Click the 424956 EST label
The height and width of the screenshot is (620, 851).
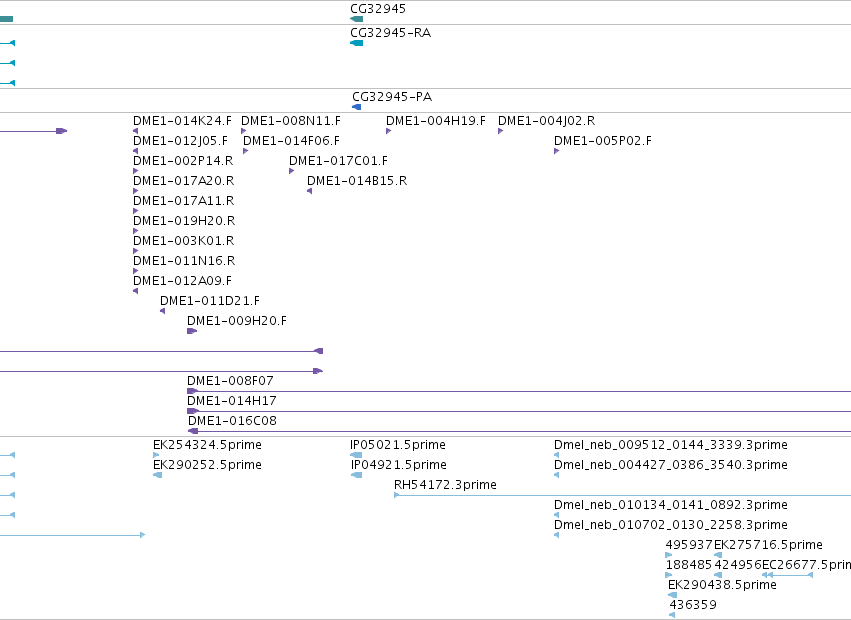tap(738, 565)
